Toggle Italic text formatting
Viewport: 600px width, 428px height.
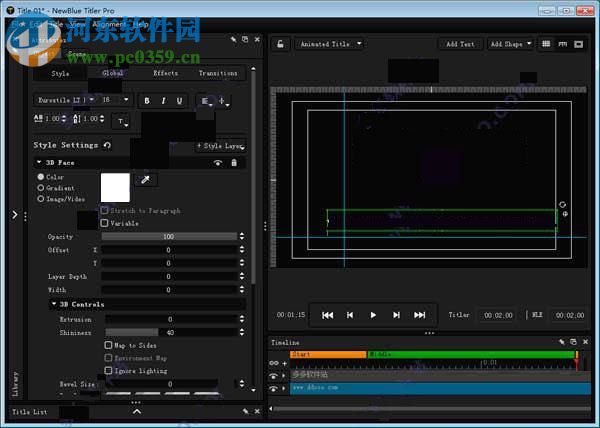point(163,101)
